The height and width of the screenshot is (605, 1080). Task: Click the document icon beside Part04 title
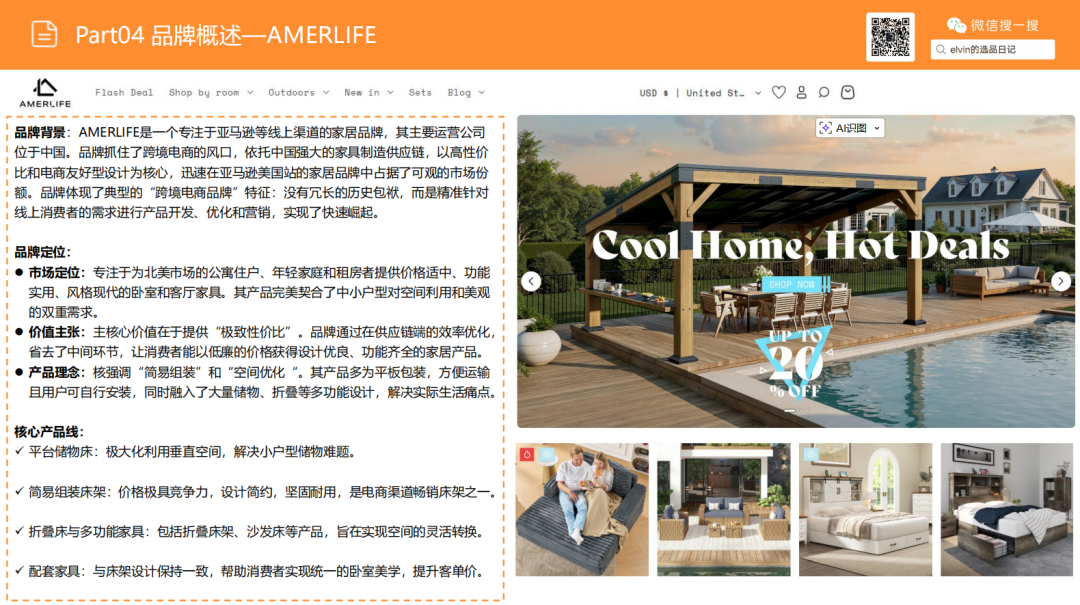point(42,34)
